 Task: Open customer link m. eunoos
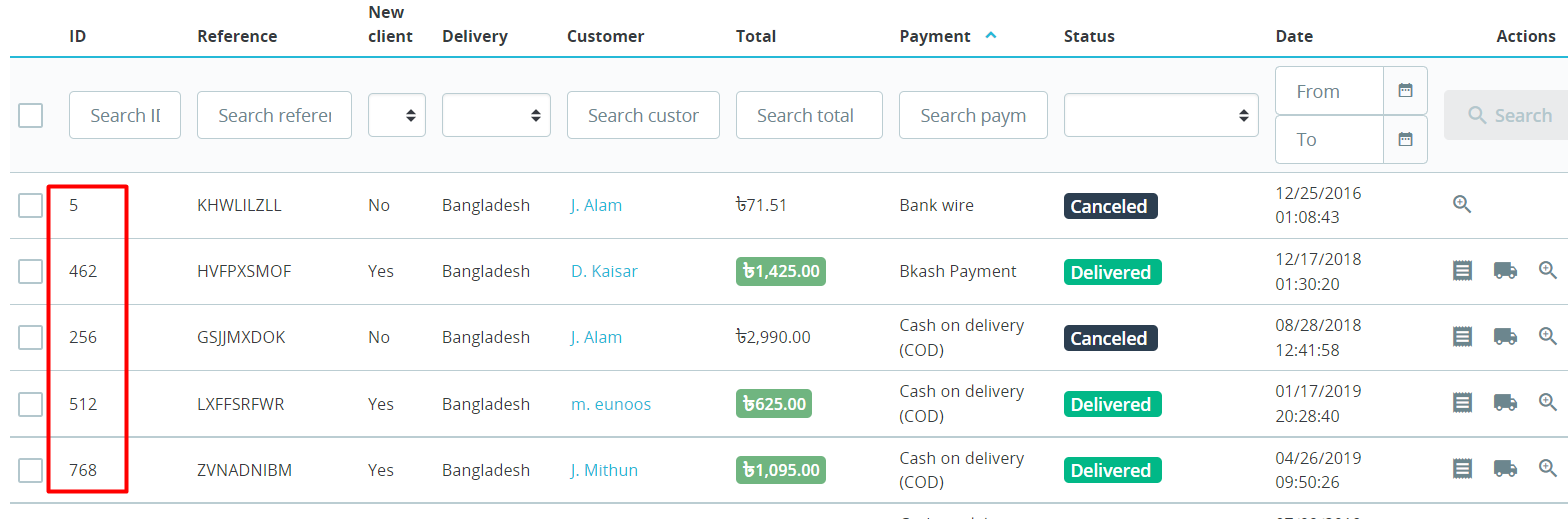coord(611,404)
